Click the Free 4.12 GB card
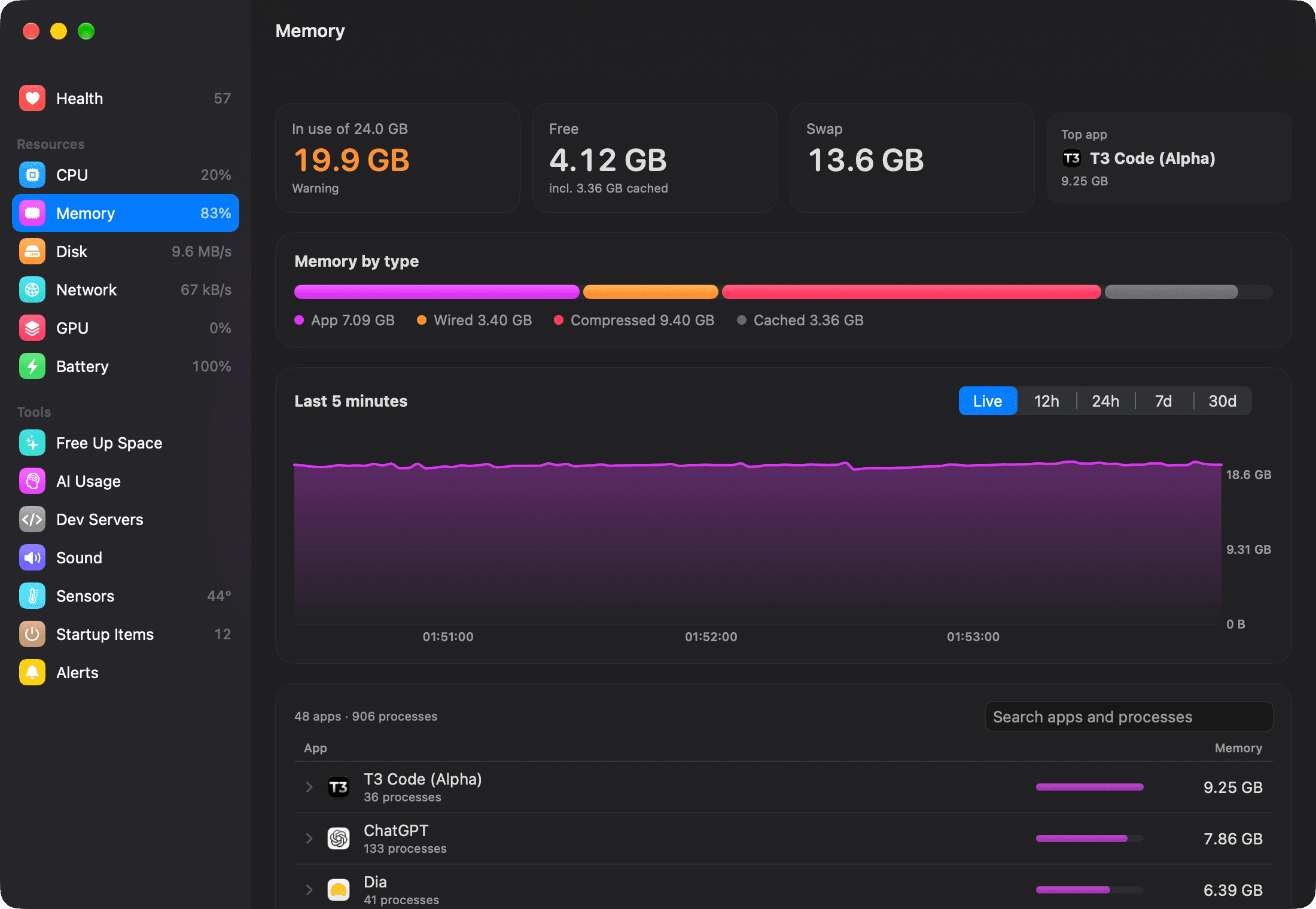1316x909 pixels. point(655,158)
